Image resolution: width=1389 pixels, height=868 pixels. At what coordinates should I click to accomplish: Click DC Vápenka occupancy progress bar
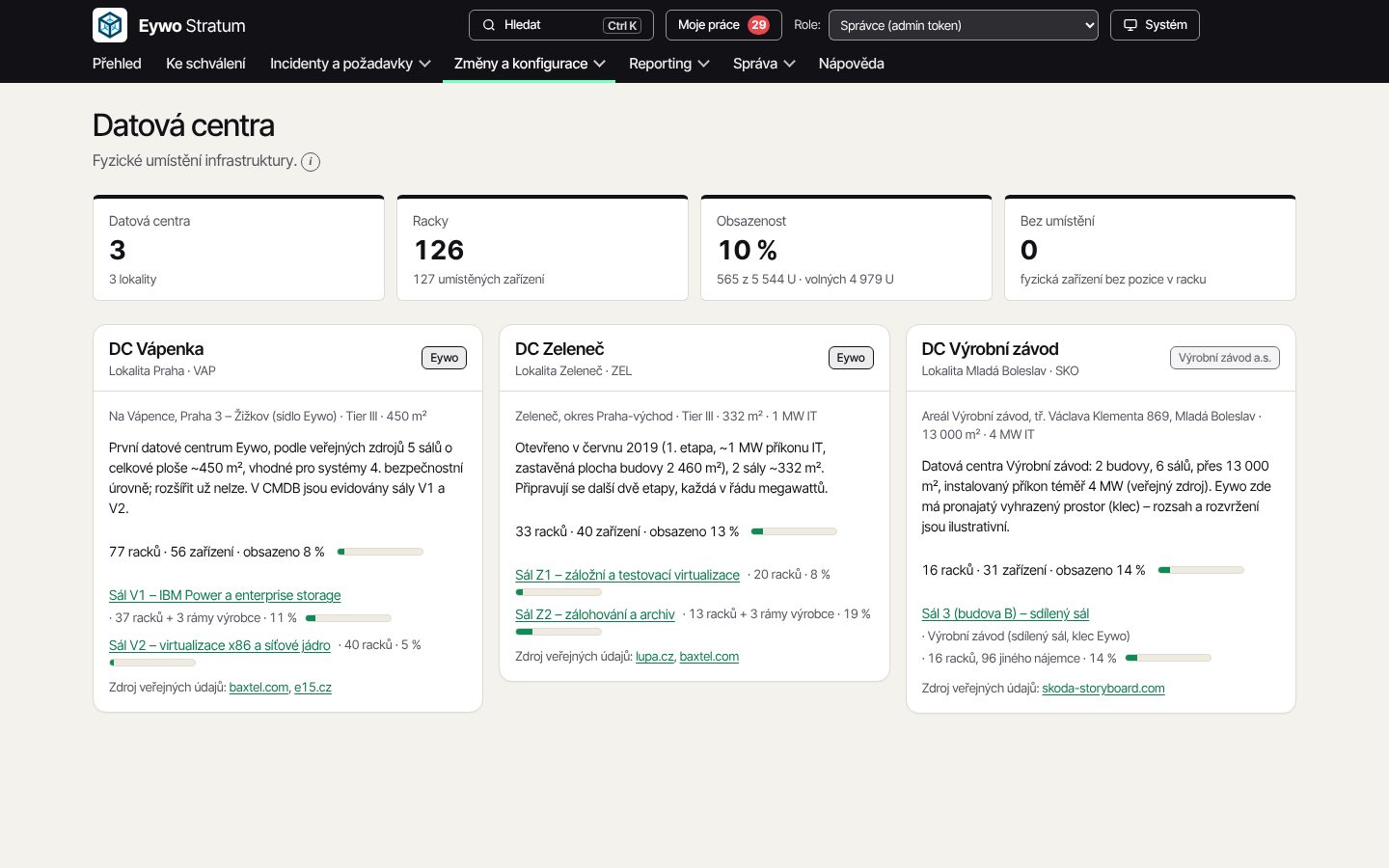tap(380, 552)
